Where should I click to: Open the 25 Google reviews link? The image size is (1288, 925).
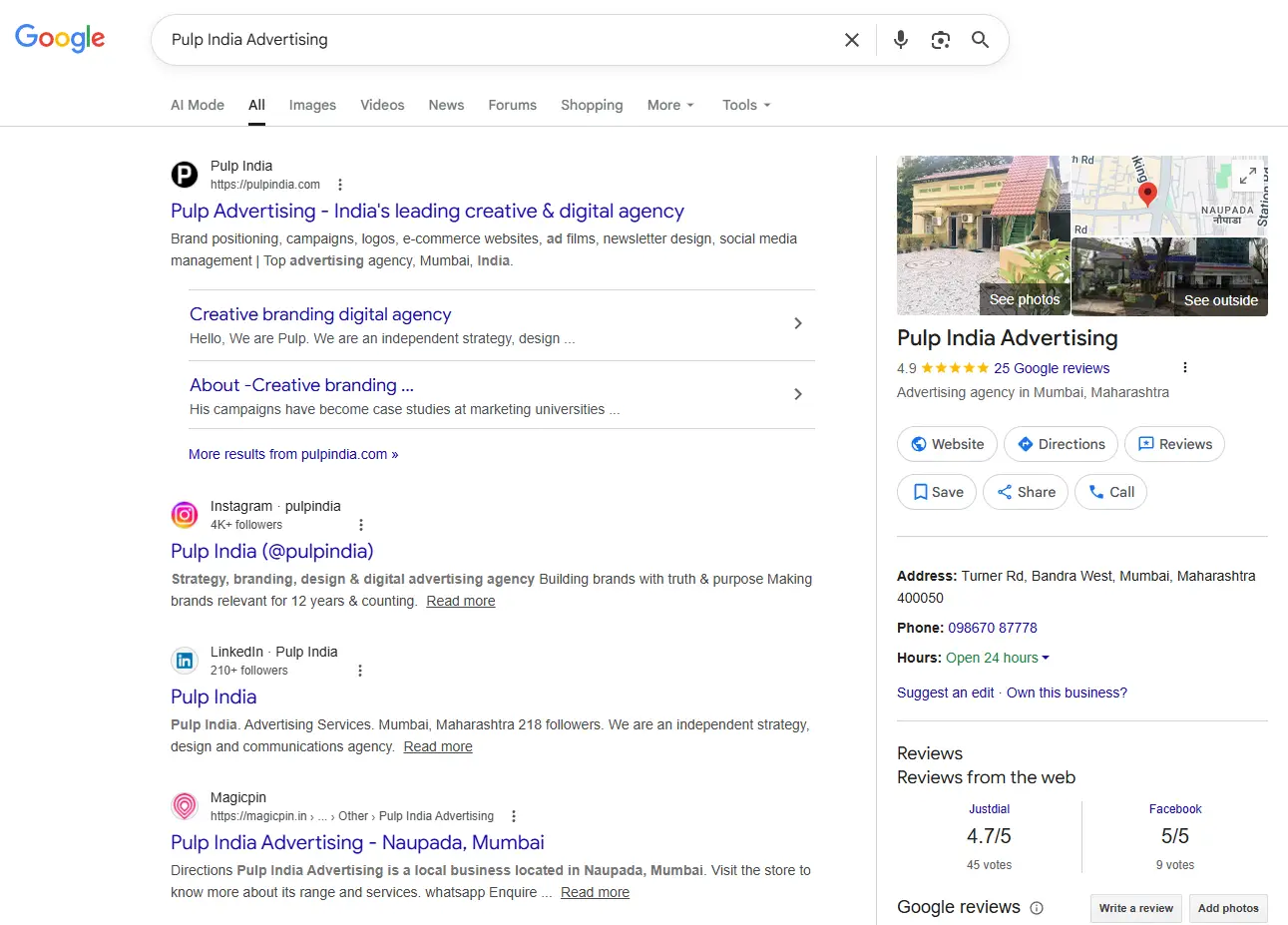pos(1052,368)
